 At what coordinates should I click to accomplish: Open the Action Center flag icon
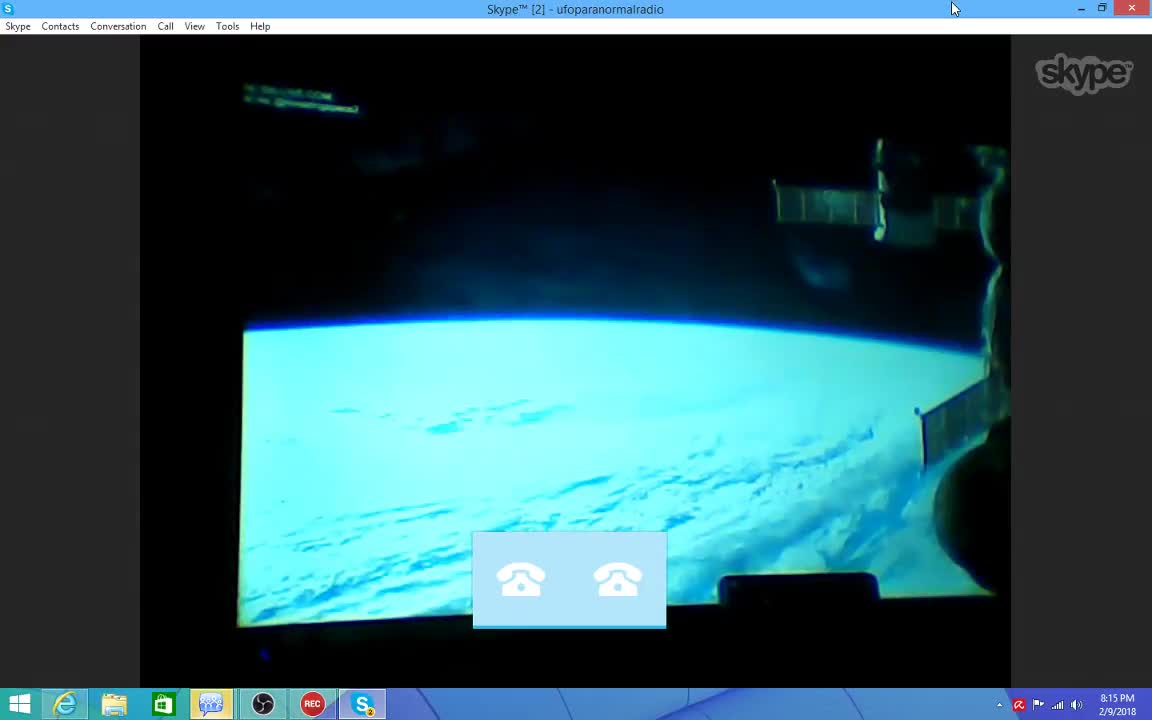(x=1038, y=705)
